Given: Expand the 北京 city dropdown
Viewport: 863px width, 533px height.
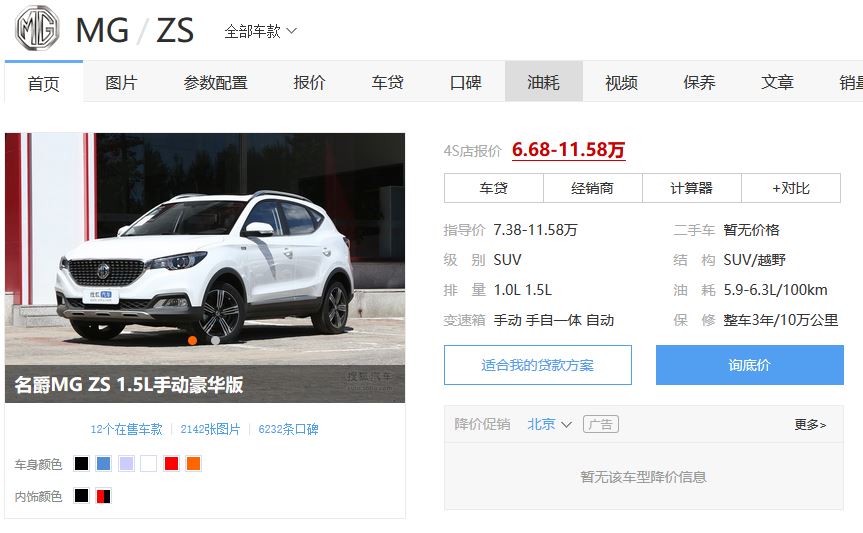Looking at the screenshot, I should coord(550,425).
